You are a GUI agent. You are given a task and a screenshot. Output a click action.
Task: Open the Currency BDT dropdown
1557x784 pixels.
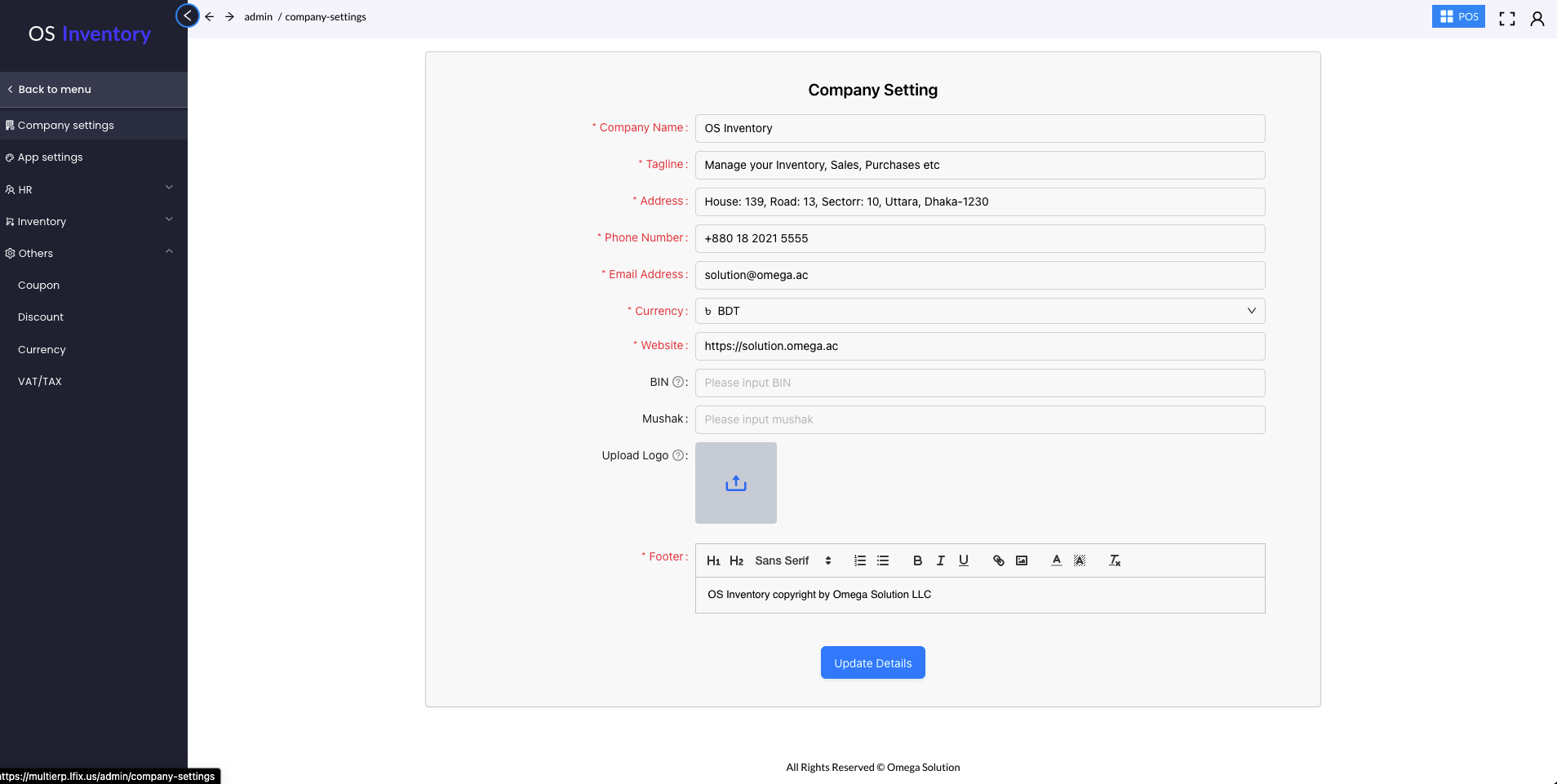tap(979, 311)
